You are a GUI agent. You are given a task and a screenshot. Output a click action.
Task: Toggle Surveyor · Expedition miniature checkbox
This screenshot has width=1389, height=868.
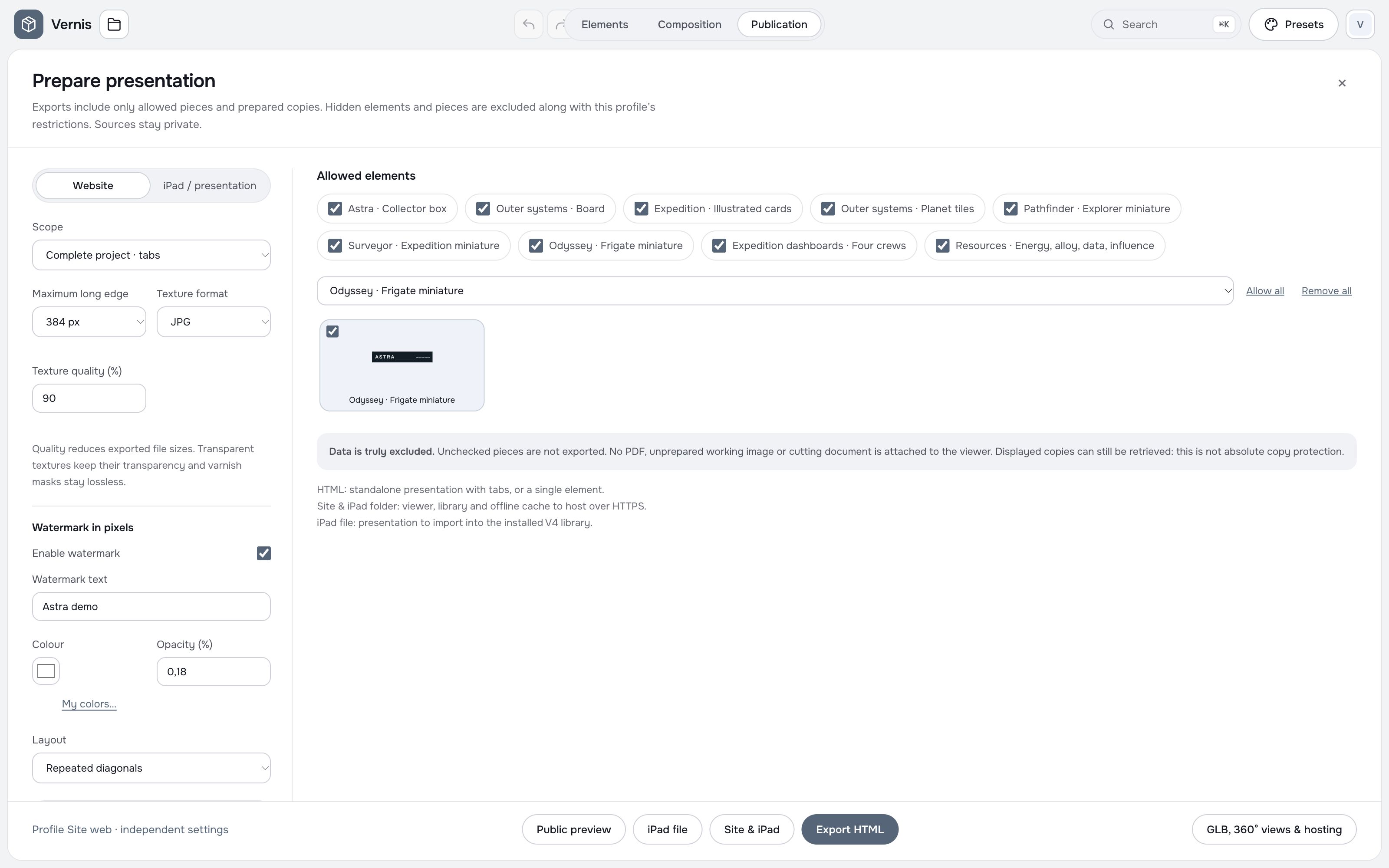pos(335,246)
